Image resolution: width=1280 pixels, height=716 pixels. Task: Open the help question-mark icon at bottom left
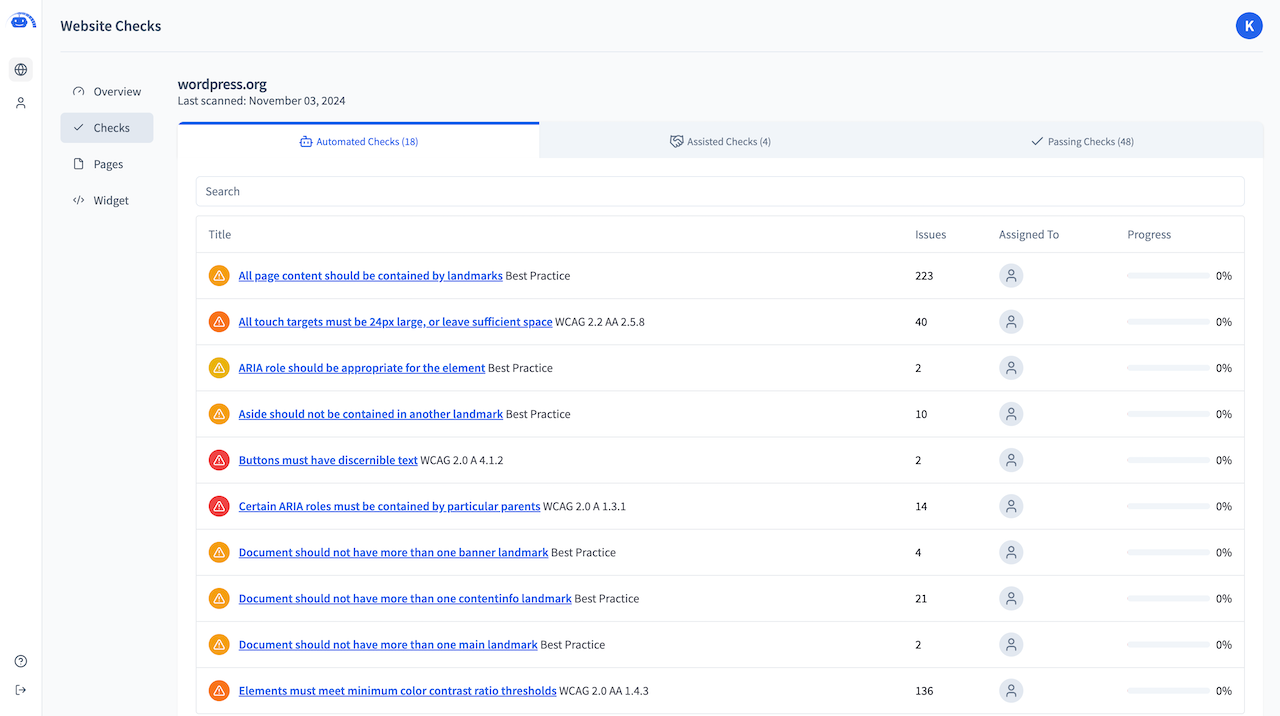20,660
